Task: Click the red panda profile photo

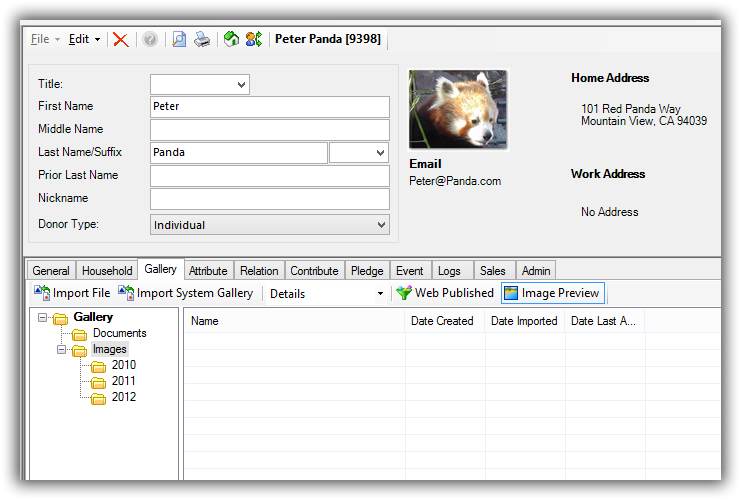Action: (458, 109)
